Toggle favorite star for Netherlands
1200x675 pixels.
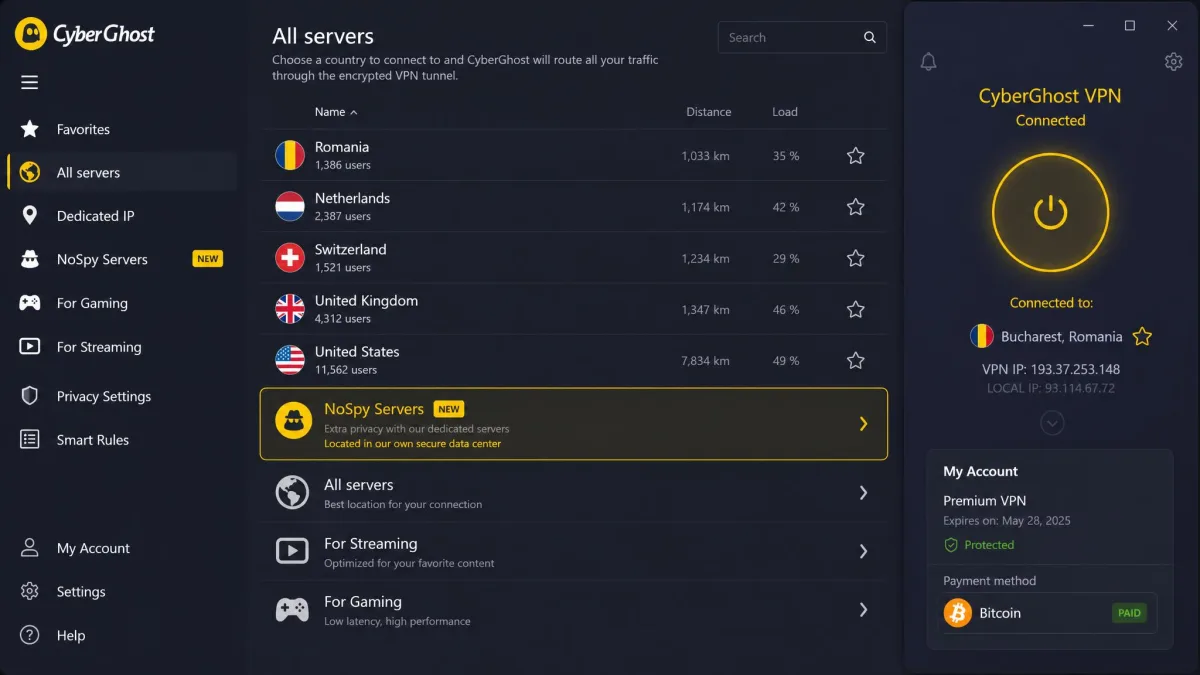pyautogui.click(x=856, y=207)
